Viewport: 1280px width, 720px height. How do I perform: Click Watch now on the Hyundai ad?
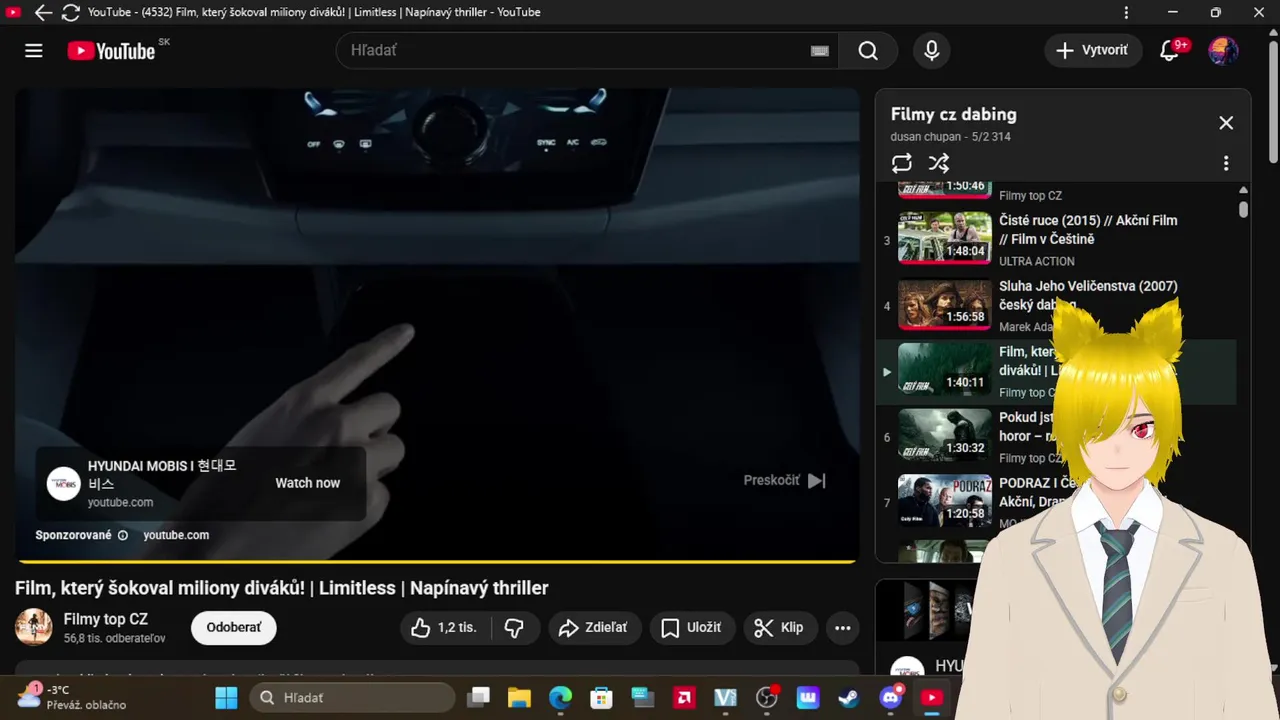(308, 483)
